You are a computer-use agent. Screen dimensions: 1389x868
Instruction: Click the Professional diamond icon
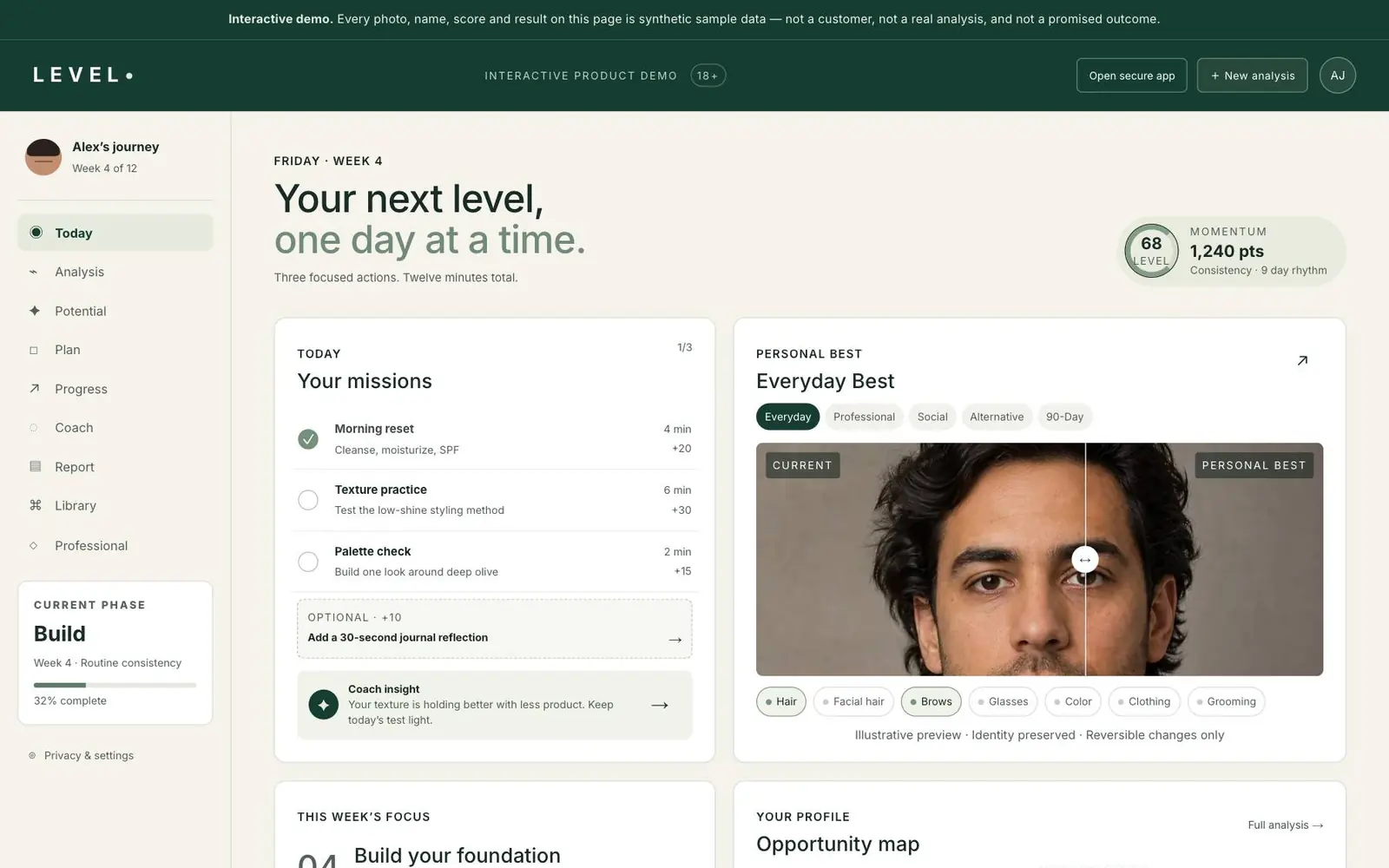click(x=34, y=545)
